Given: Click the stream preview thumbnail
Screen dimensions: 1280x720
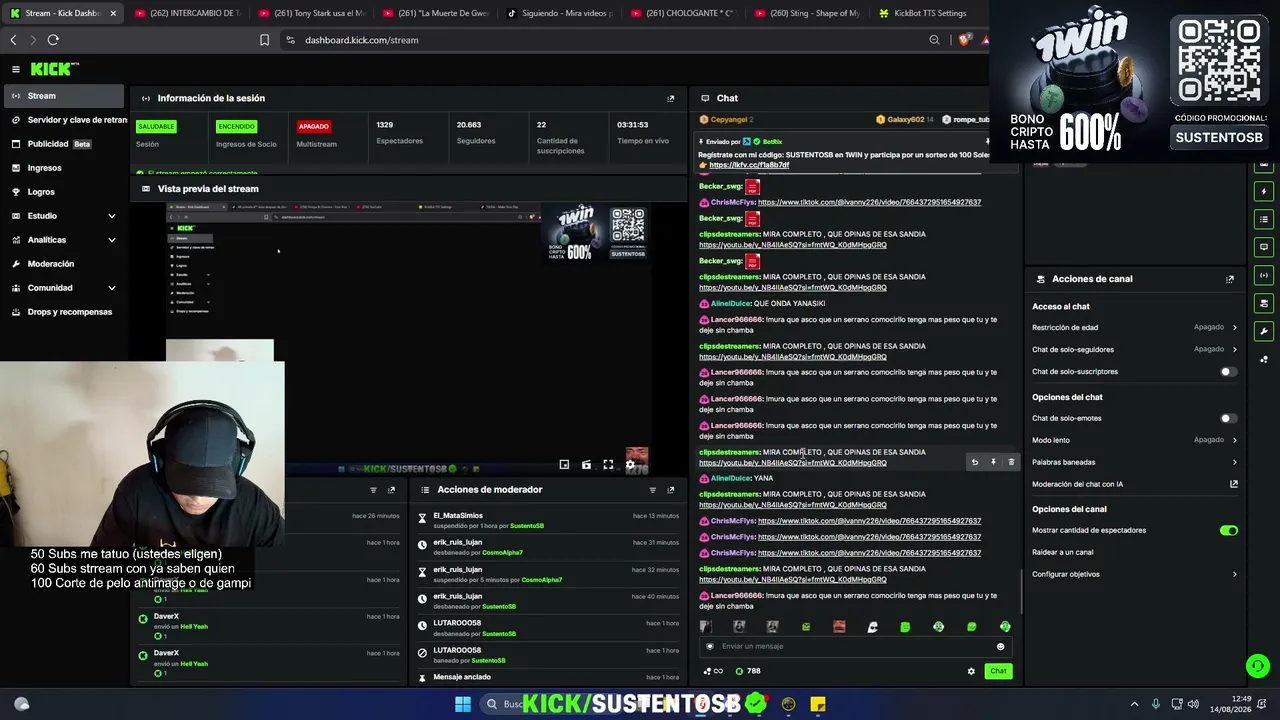Looking at the screenshot, I should [x=409, y=338].
